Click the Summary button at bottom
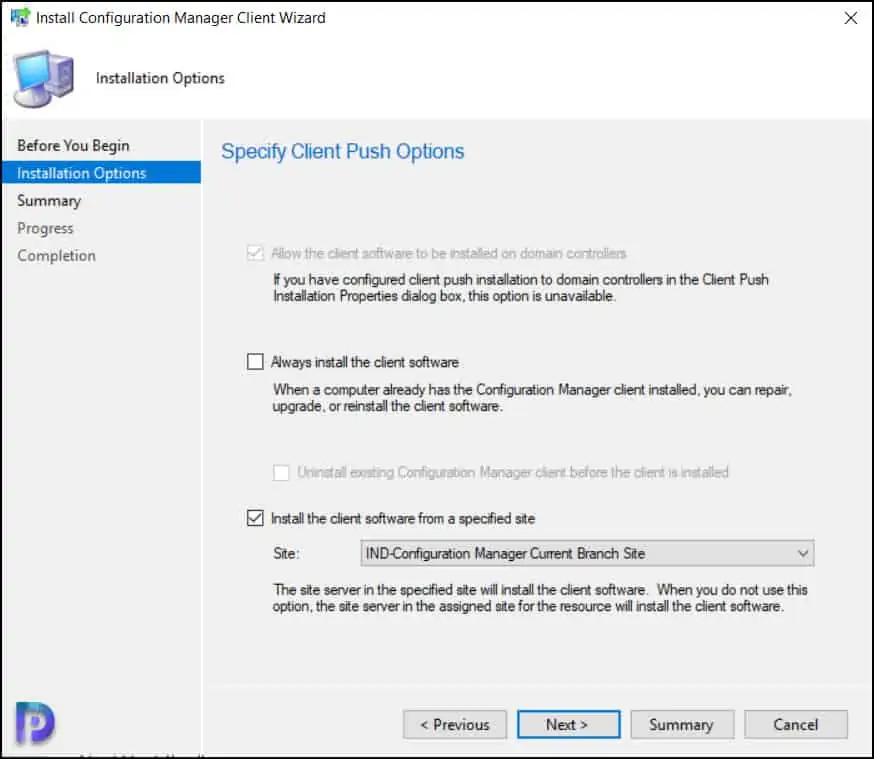This screenshot has width=874, height=759. click(681, 725)
